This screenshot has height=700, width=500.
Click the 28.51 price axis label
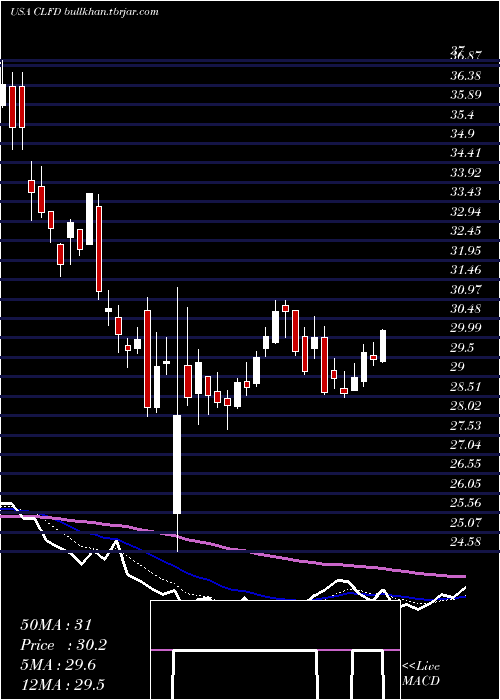(x=465, y=386)
